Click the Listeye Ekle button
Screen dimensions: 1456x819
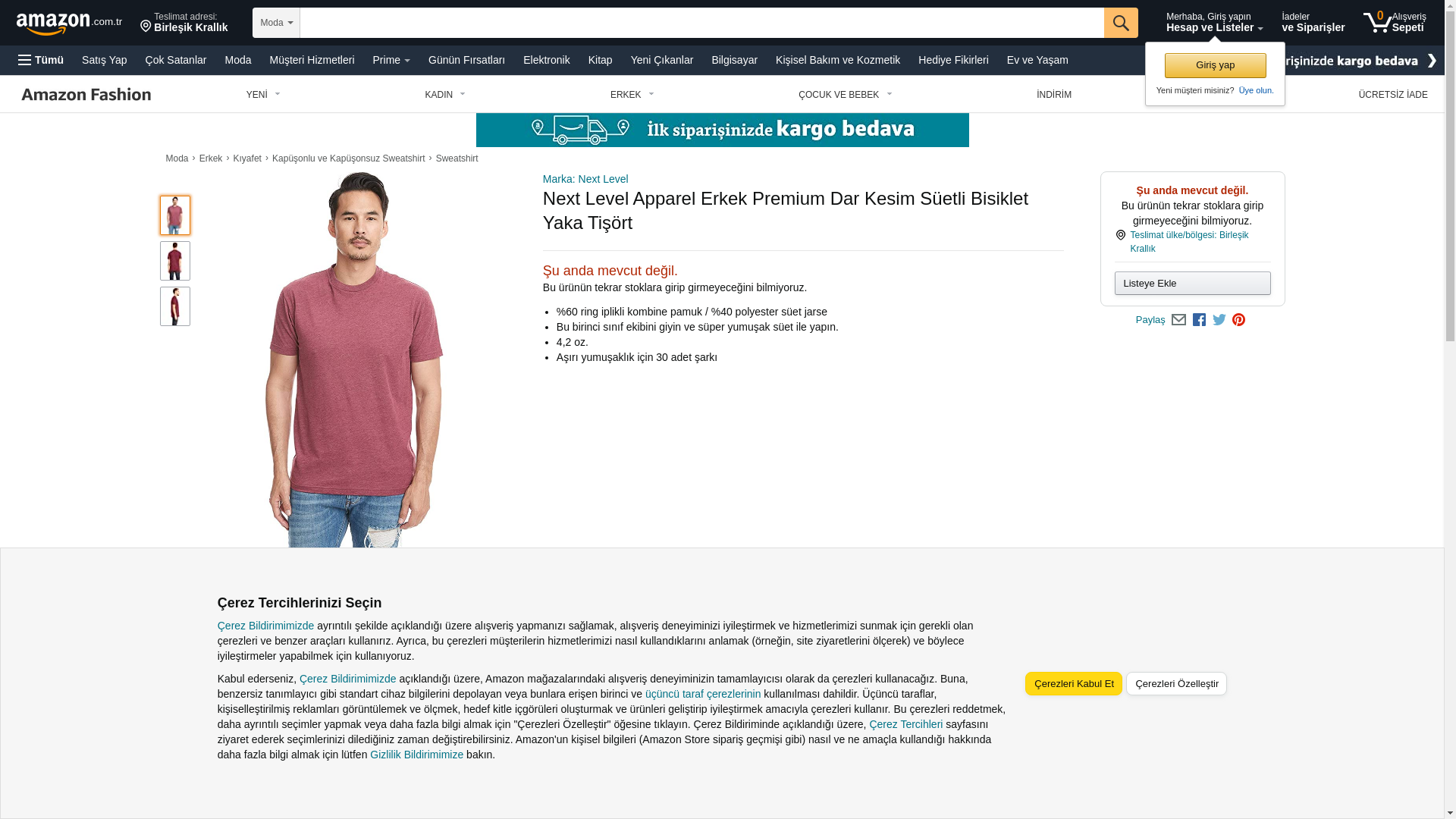(1192, 284)
